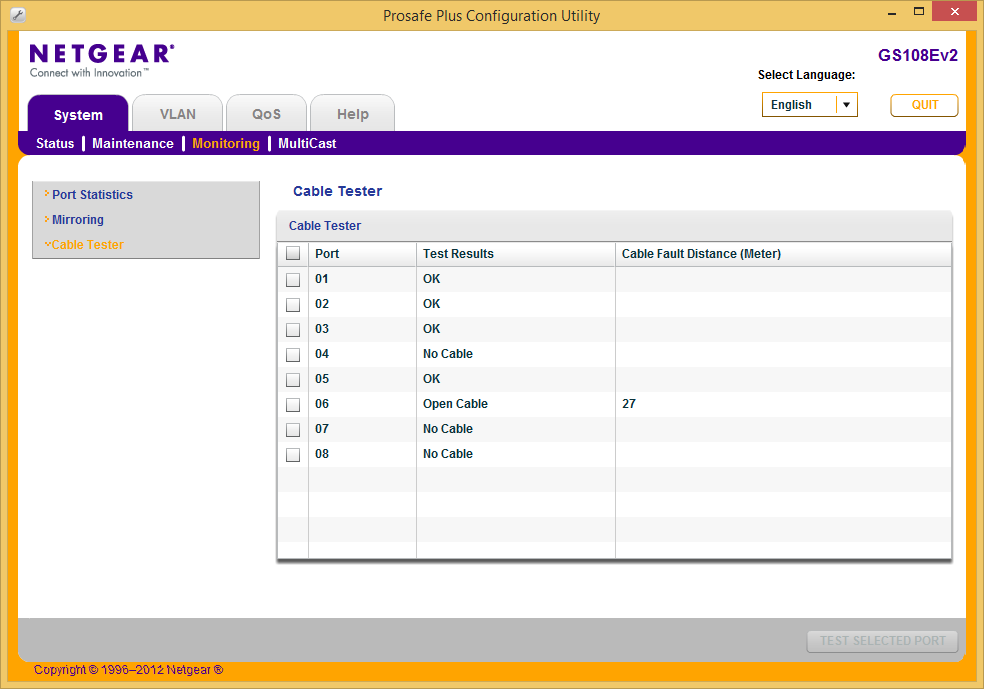The image size is (984, 689).
Task: Check the box for port 05
Action: pos(293,380)
